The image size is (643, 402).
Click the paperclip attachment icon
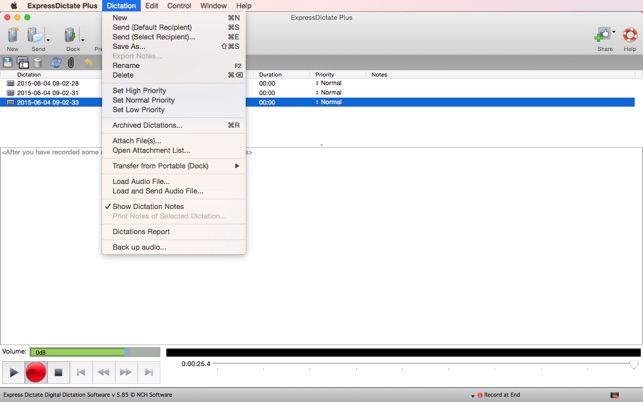coord(71,63)
